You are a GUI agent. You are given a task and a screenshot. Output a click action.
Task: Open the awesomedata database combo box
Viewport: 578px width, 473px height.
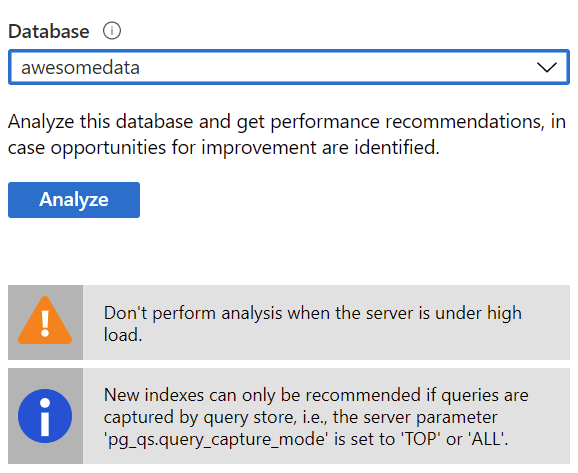(289, 67)
